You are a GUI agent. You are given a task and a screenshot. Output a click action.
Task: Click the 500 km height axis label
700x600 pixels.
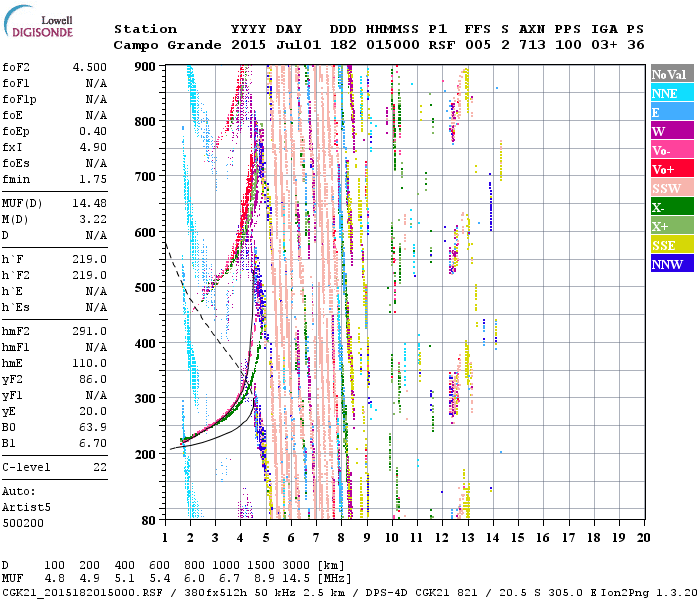(145, 288)
